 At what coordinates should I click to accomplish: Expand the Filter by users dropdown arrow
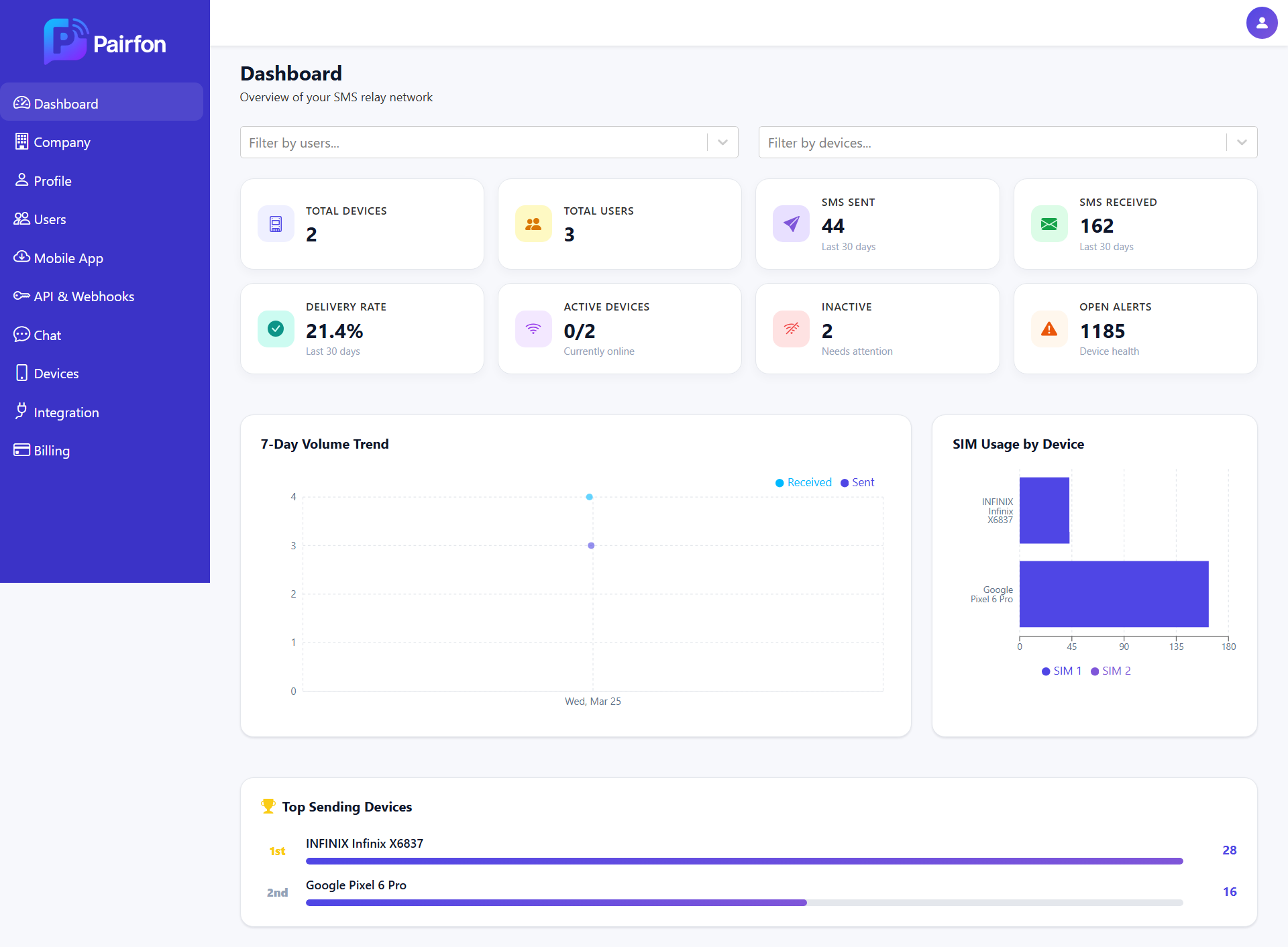click(722, 142)
